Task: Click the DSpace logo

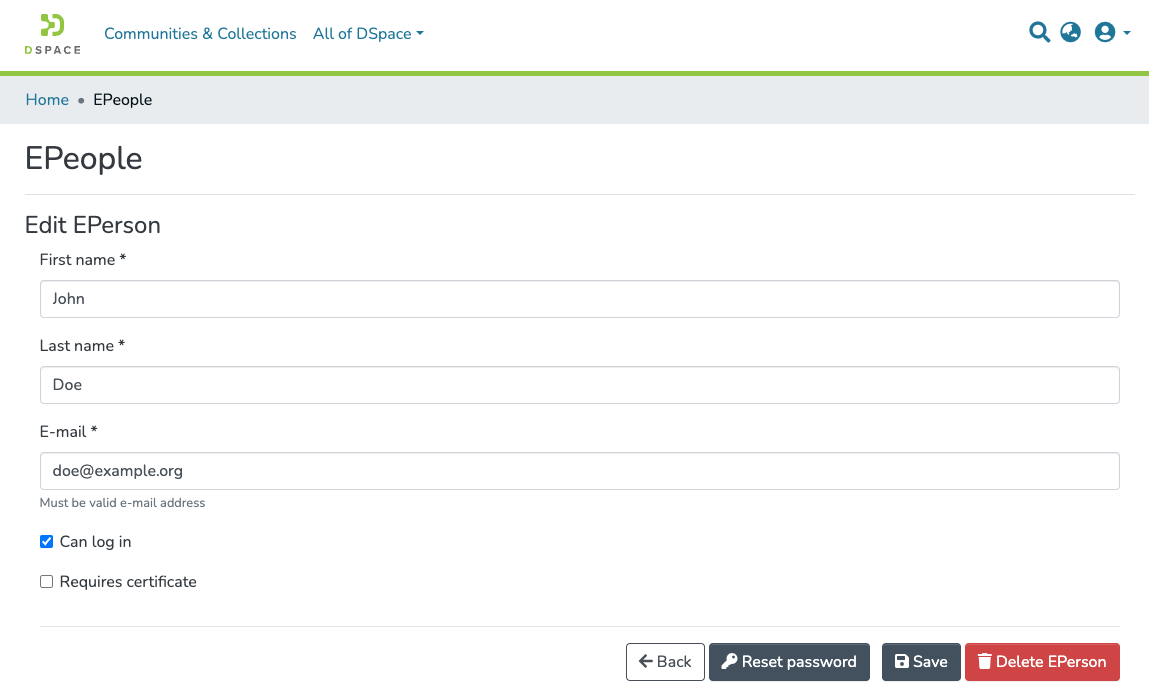Action: pyautogui.click(x=51, y=34)
